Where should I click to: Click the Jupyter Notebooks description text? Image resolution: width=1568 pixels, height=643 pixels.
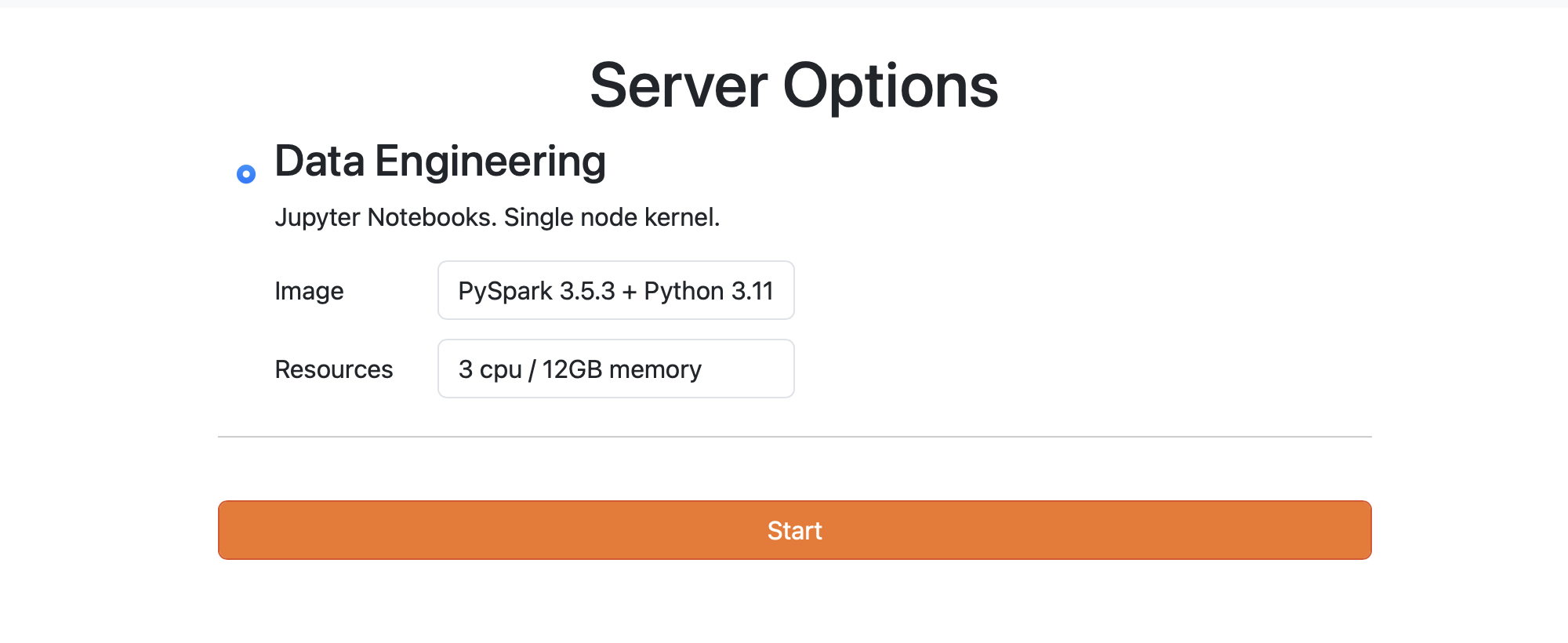click(497, 217)
